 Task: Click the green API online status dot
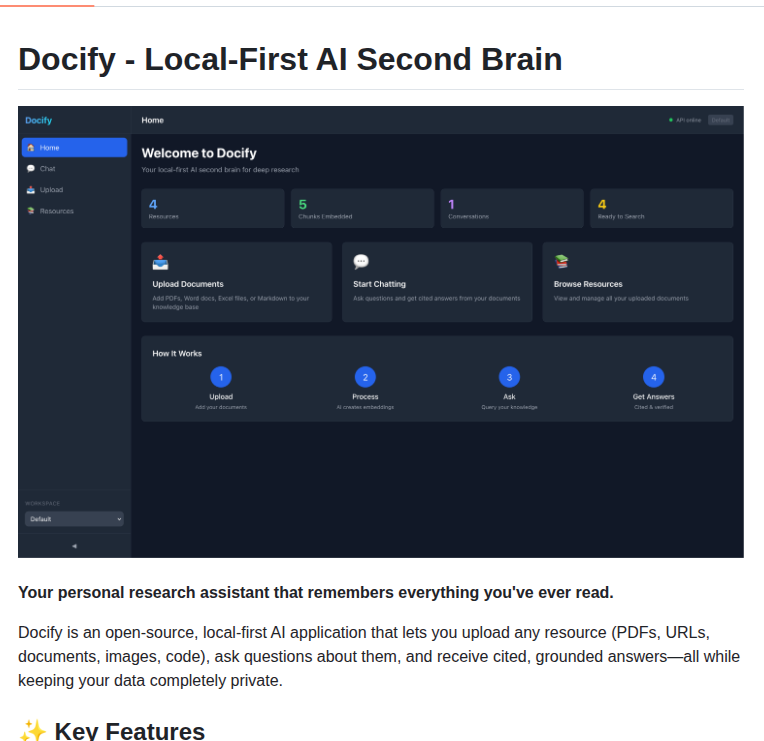[x=671, y=120]
